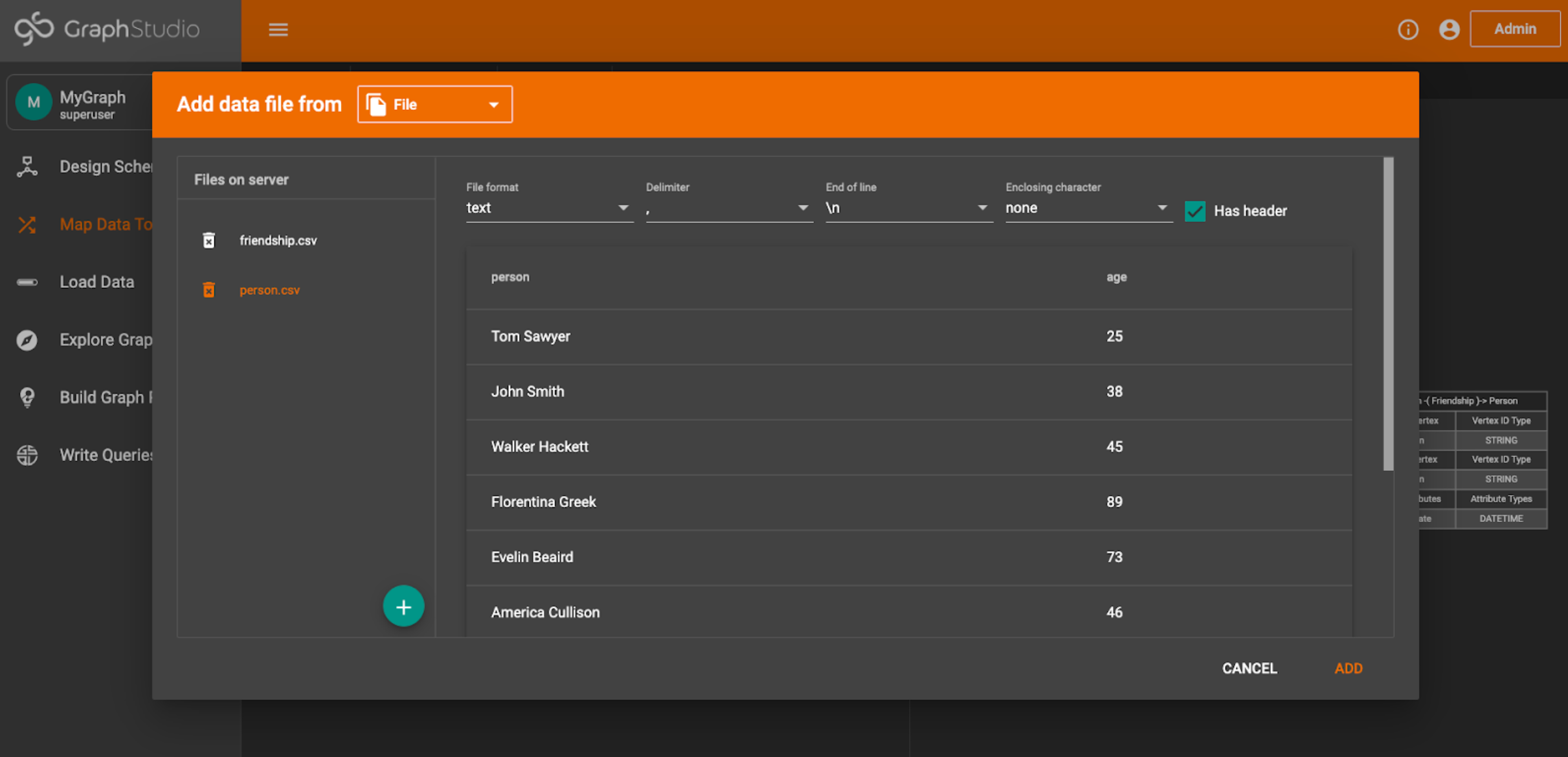1568x757 pixels.
Task: Click the GraphStudio logo
Action: click(107, 29)
